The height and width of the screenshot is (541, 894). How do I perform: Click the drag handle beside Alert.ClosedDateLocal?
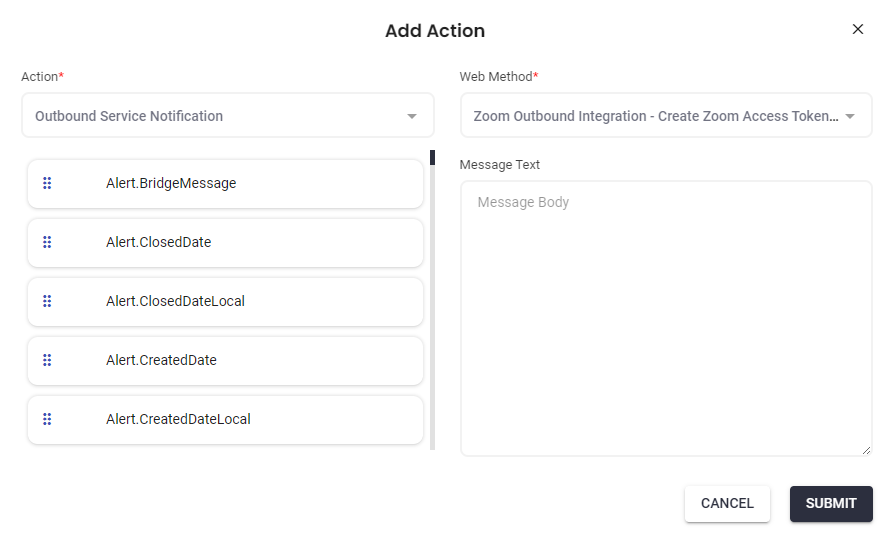pos(47,301)
